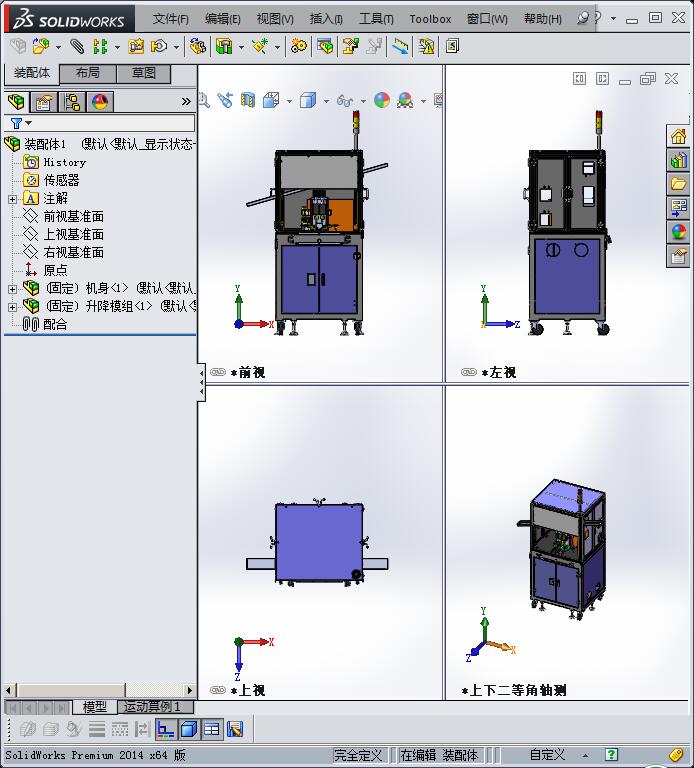
Task: Click the Exploded View toolbar icon
Action: pyautogui.click(x=351, y=47)
